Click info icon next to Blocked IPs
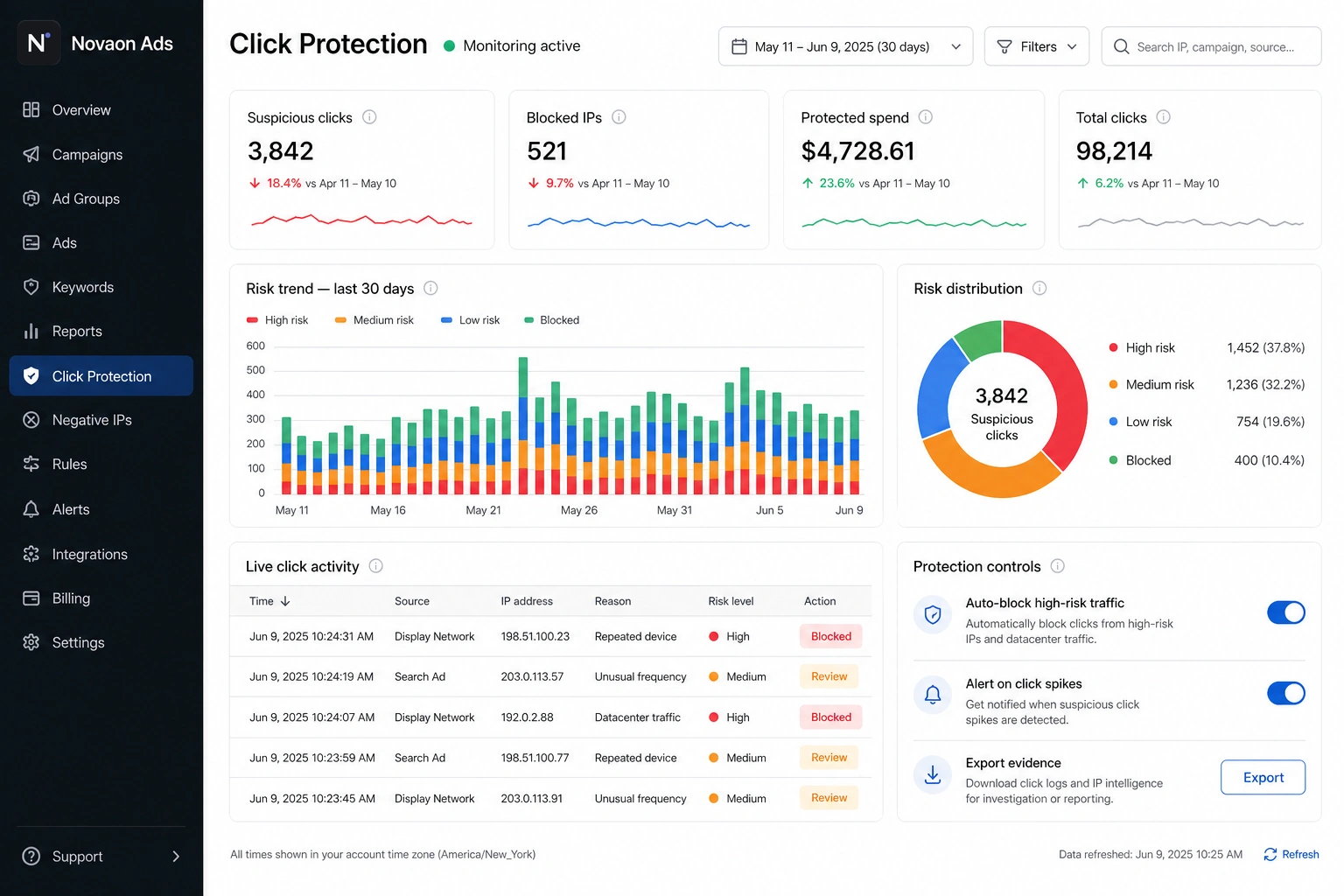 619,117
